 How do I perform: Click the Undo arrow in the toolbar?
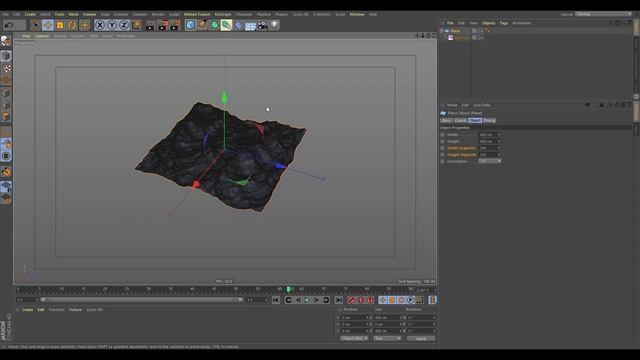9,25
